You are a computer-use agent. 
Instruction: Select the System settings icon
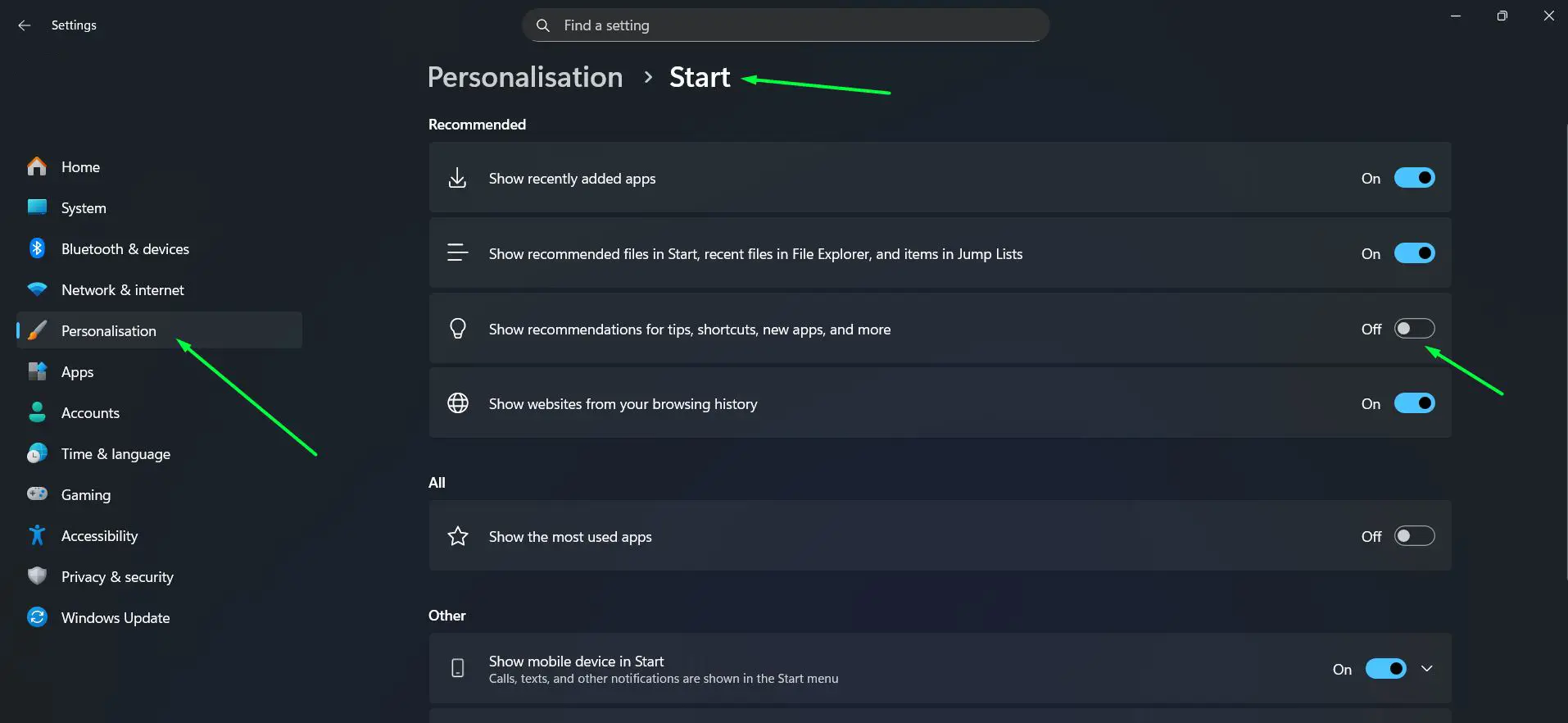37,207
